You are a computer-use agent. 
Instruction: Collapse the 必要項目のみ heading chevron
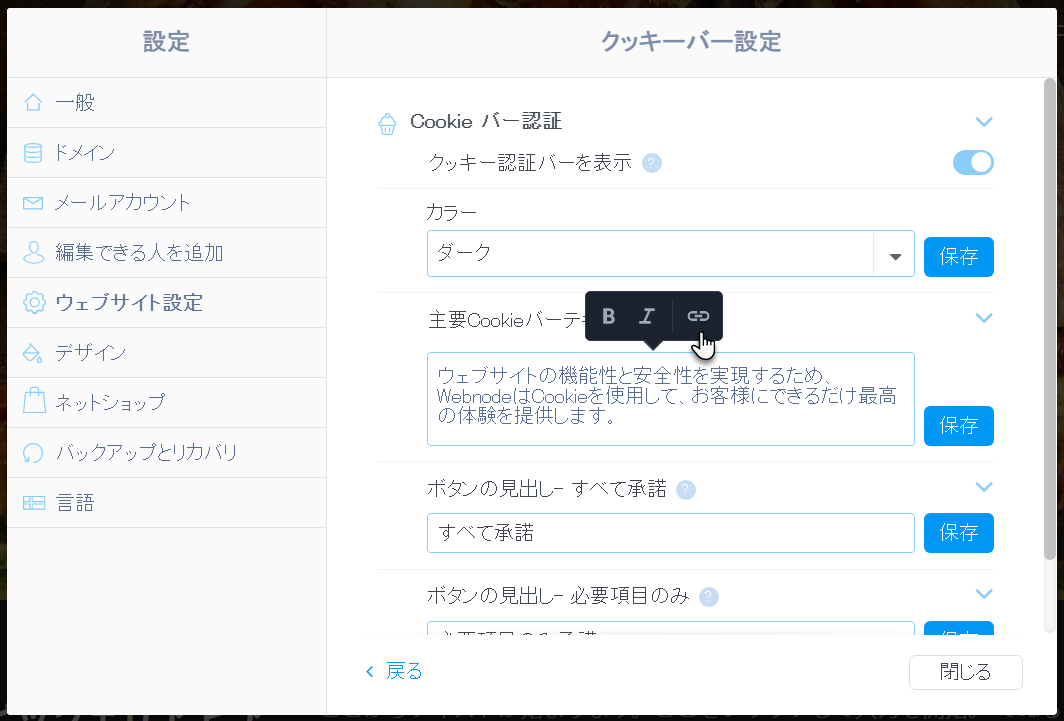pyautogui.click(x=983, y=594)
